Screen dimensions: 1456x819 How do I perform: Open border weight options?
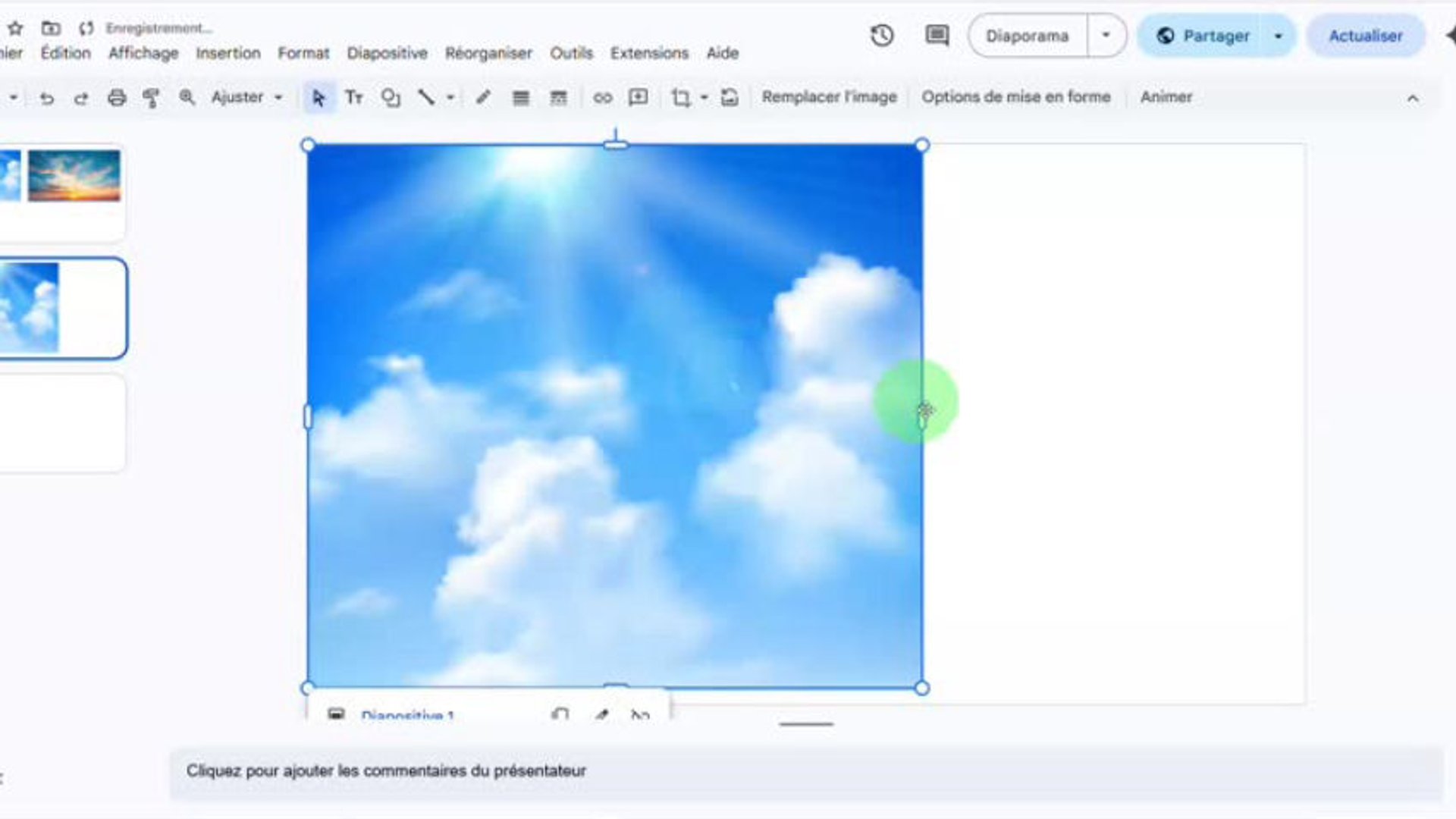pyautogui.click(x=521, y=98)
